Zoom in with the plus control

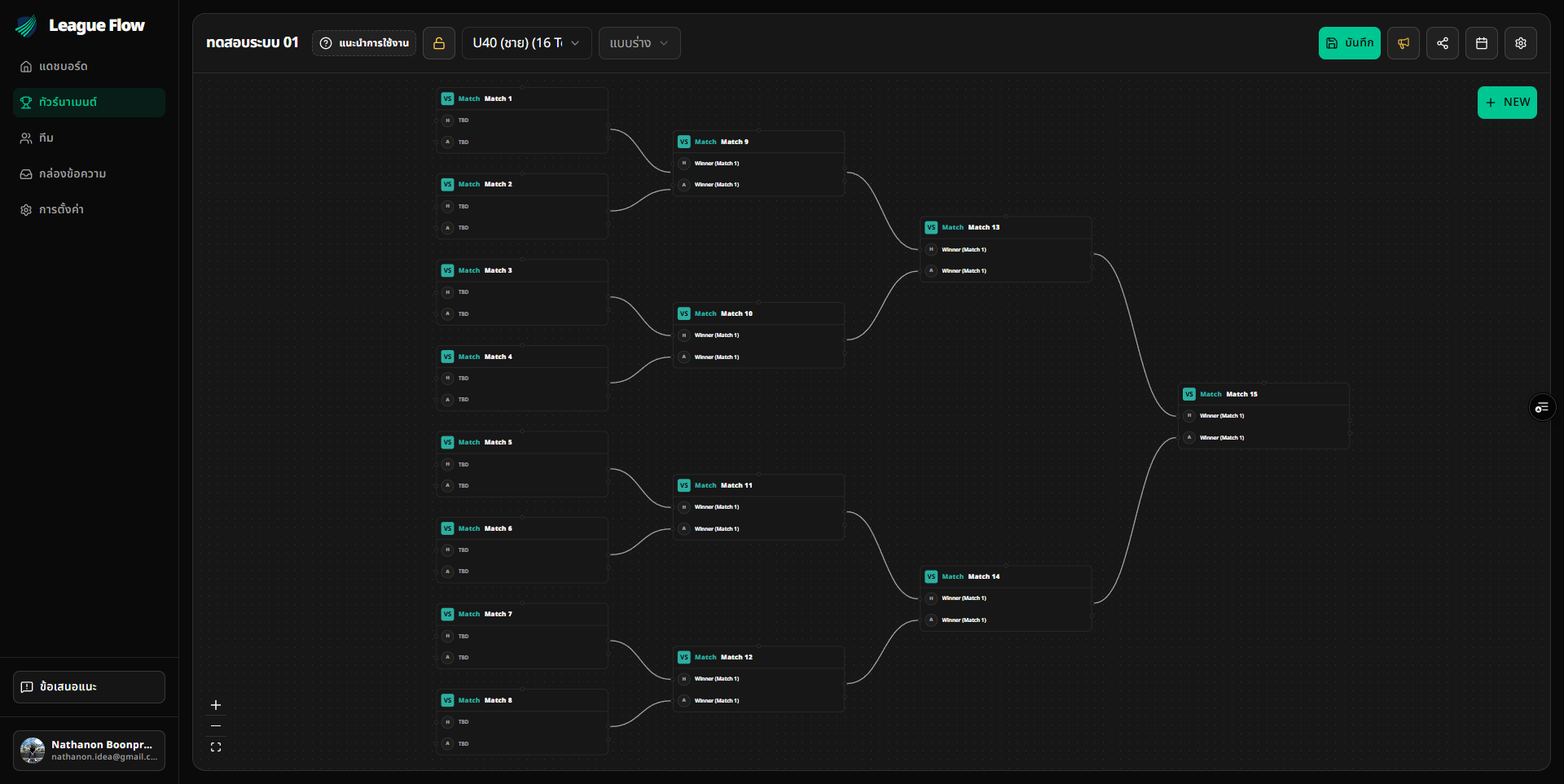coord(216,705)
